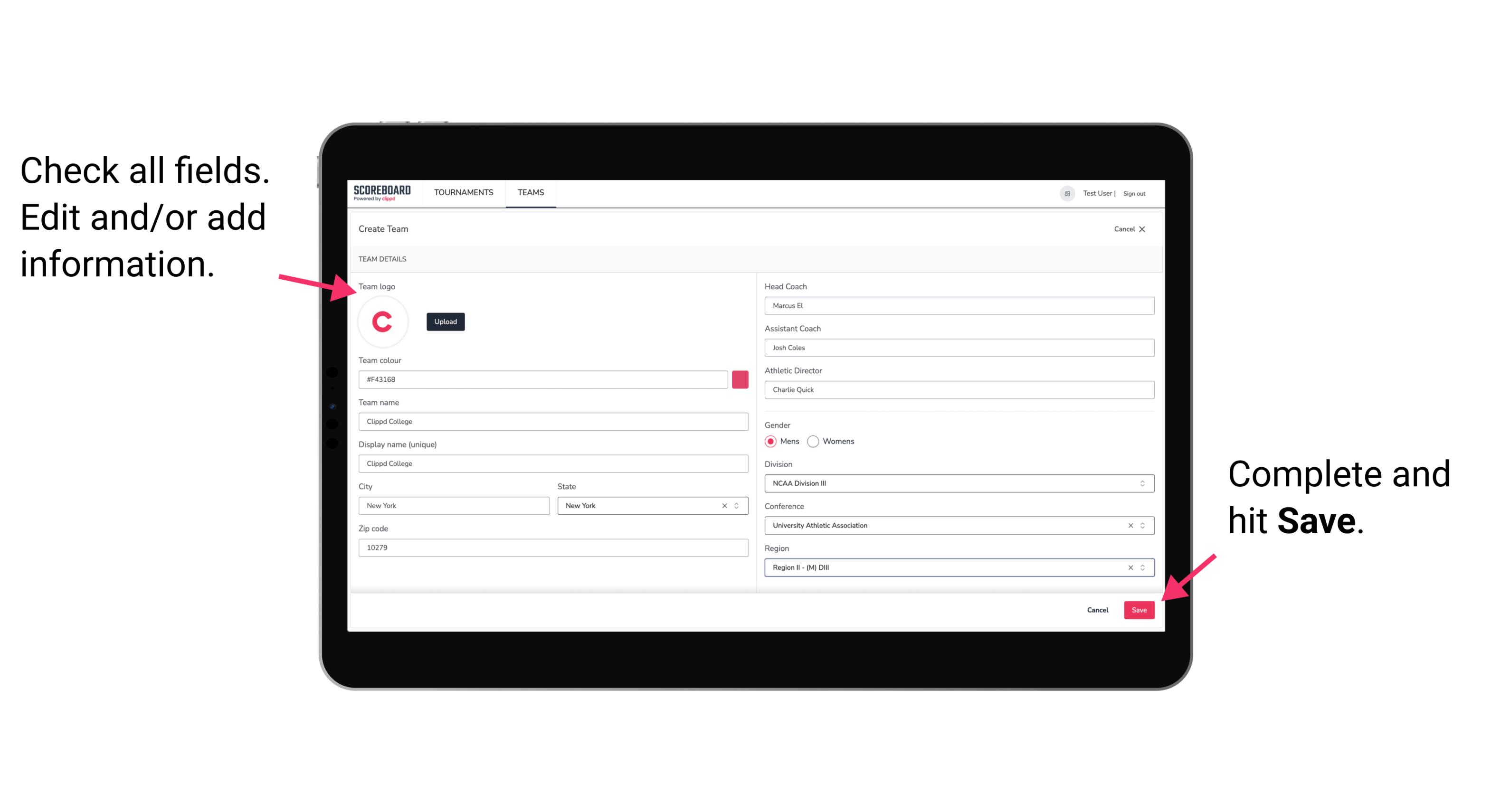This screenshot has width=1510, height=812.
Task: Click the red C team logo placeholder icon
Action: (x=383, y=322)
